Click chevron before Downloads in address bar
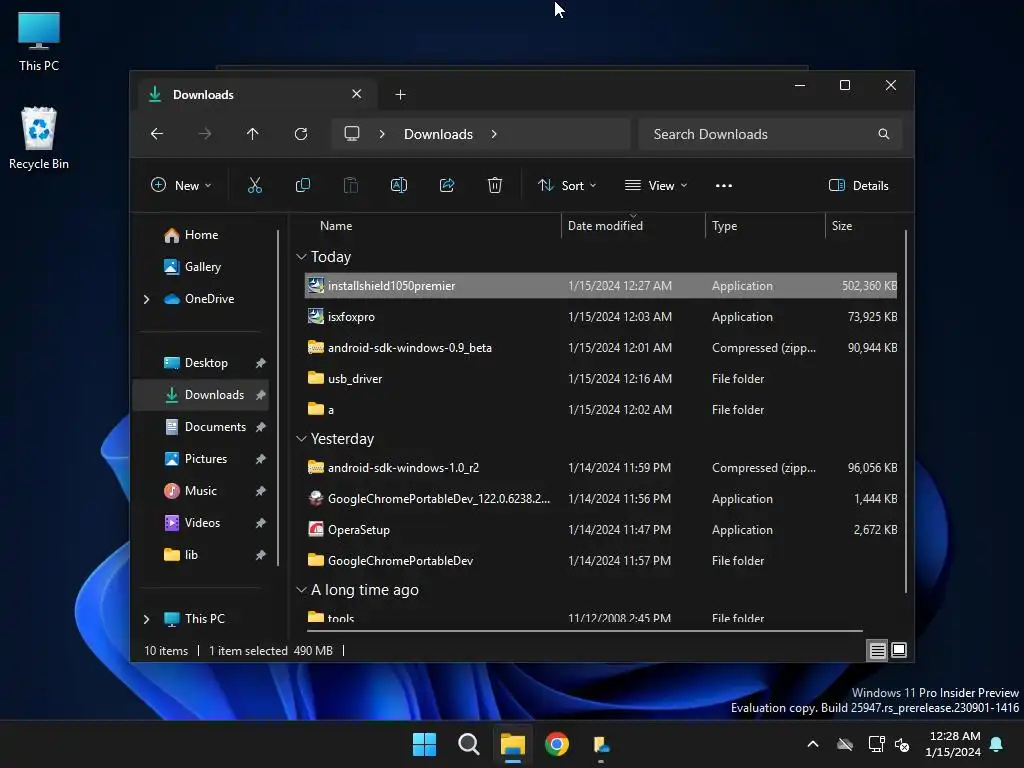The image size is (1024, 768). (382, 134)
